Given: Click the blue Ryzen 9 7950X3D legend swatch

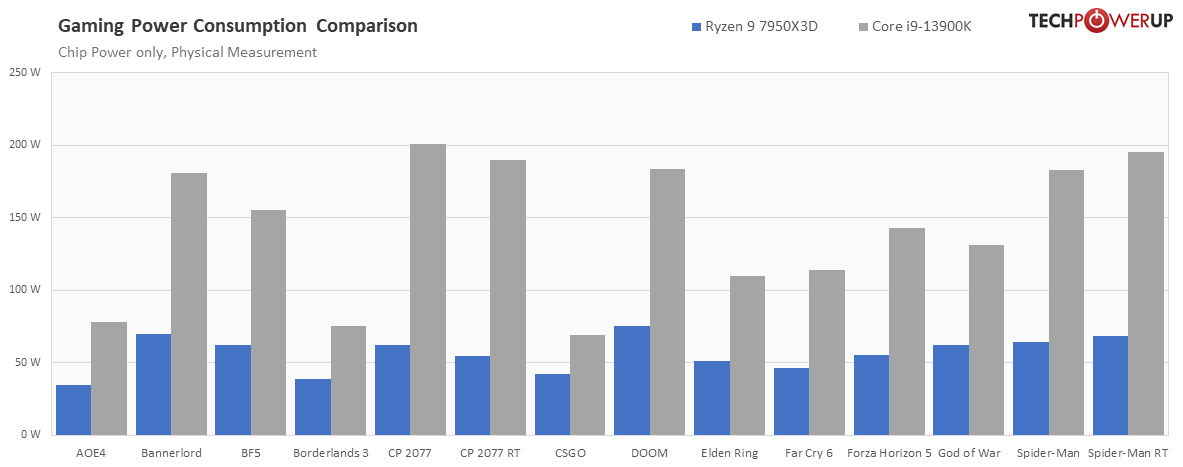Looking at the screenshot, I should coord(696,27).
